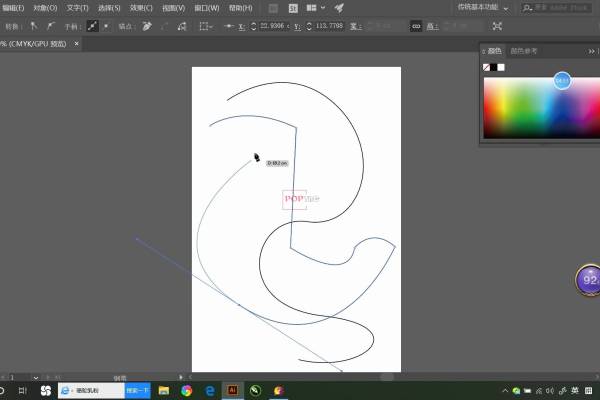
Task: Click the purple 92 floating widget
Action: (x=588, y=280)
